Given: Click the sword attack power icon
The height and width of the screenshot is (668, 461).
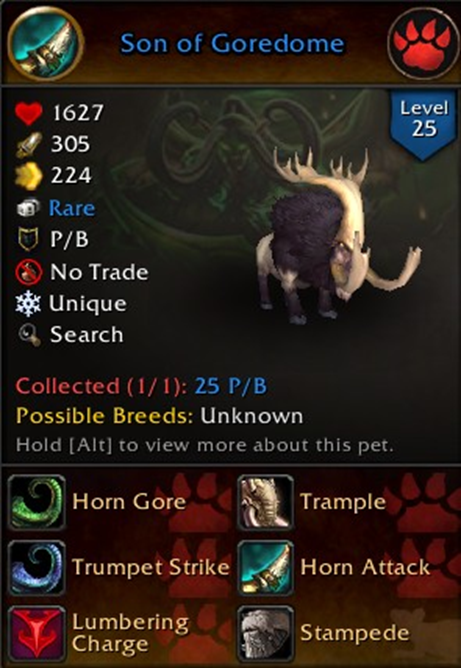Looking at the screenshot, I should 29,145.
